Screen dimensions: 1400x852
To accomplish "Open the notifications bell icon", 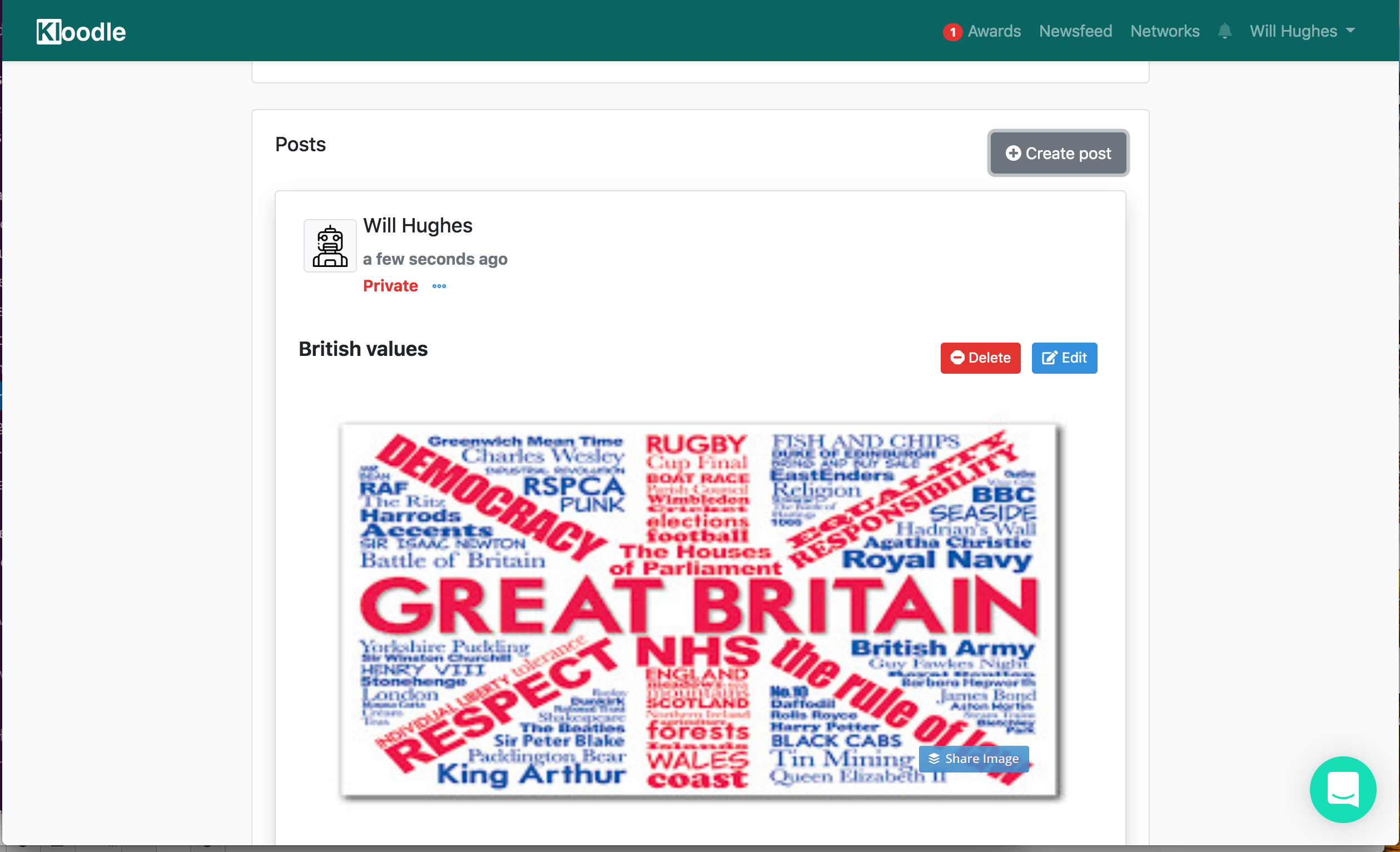I will 1224,31.
